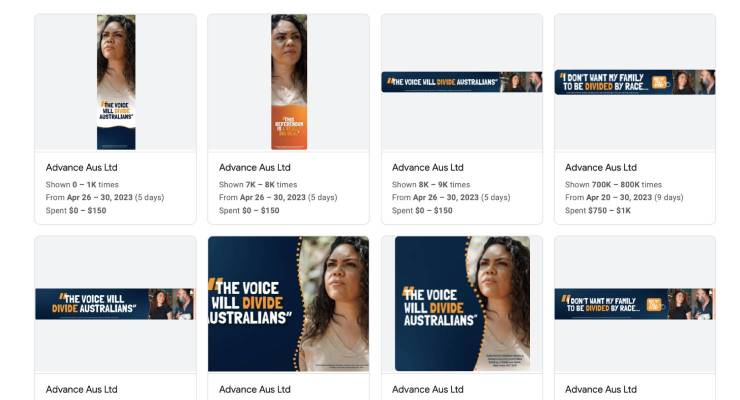Click the 'Apr 20 – 30, 2023 (9 days)' date range

(x=635, y=197)
